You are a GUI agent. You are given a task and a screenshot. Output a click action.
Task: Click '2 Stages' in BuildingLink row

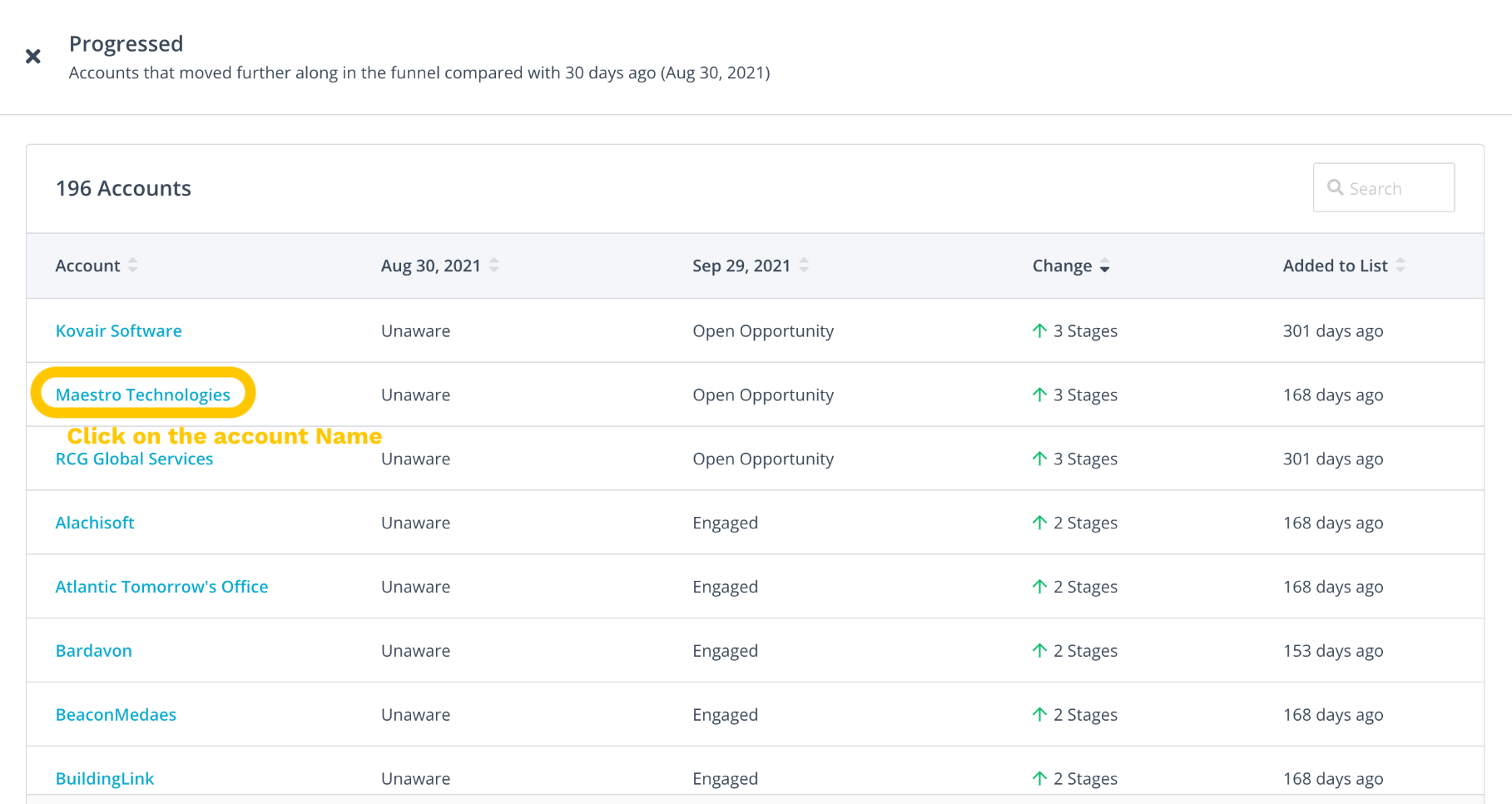tap(1085, 779)
